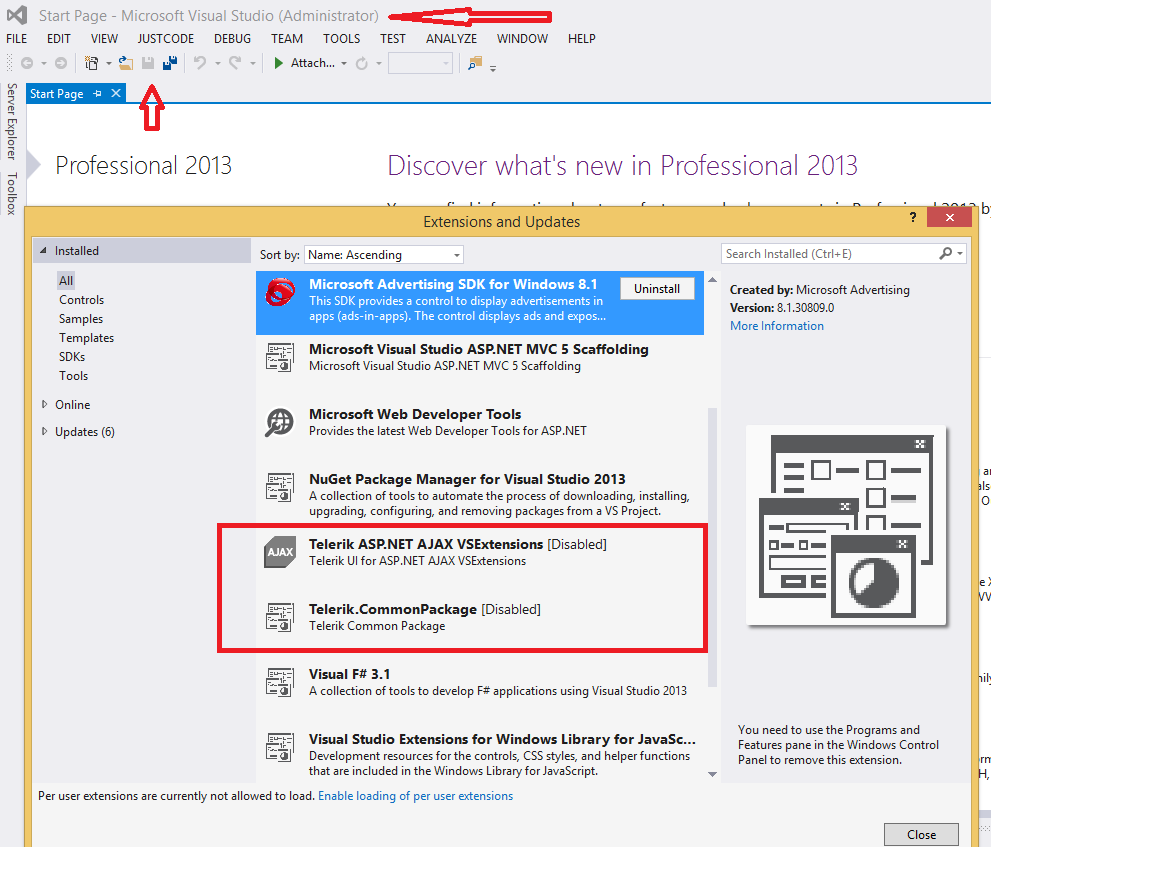Open the More Information link
The height and width of the screenshot is (876, 1152).
(x=777, y=326)
